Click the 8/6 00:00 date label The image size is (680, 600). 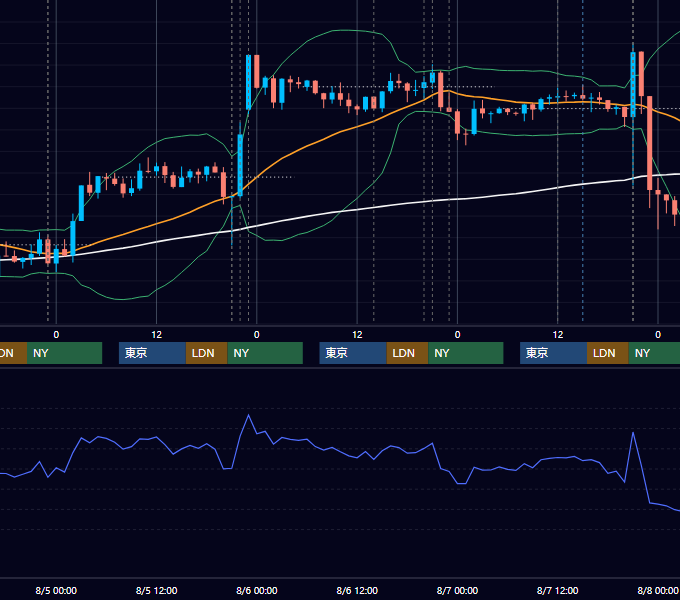click(257, 590)
